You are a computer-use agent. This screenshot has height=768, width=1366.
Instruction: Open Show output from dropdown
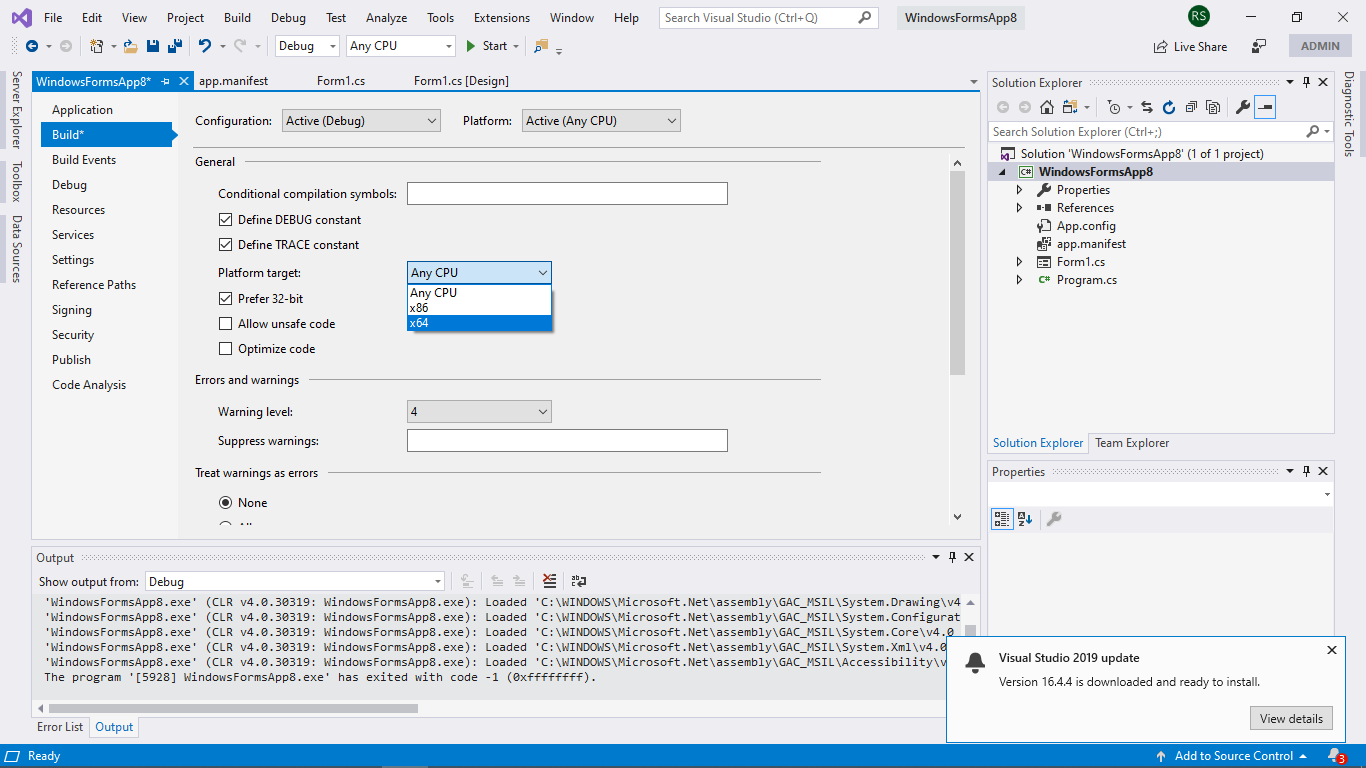[x=294, y=582]
